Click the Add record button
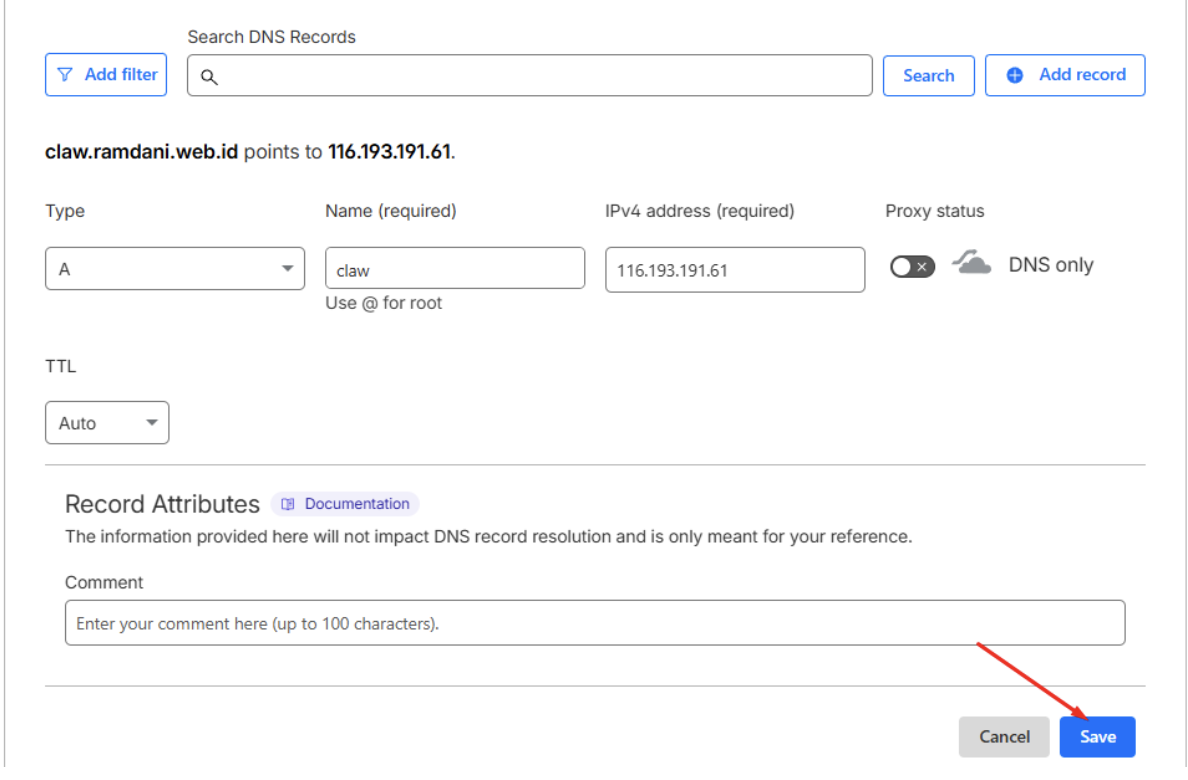The image size is (1188, 780). [1065, 75]
